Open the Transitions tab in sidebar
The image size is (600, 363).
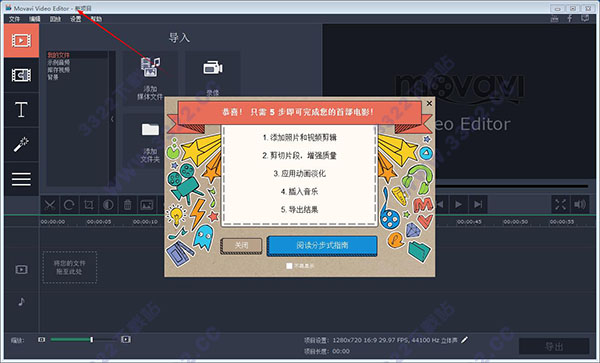(x=21, y=75)
